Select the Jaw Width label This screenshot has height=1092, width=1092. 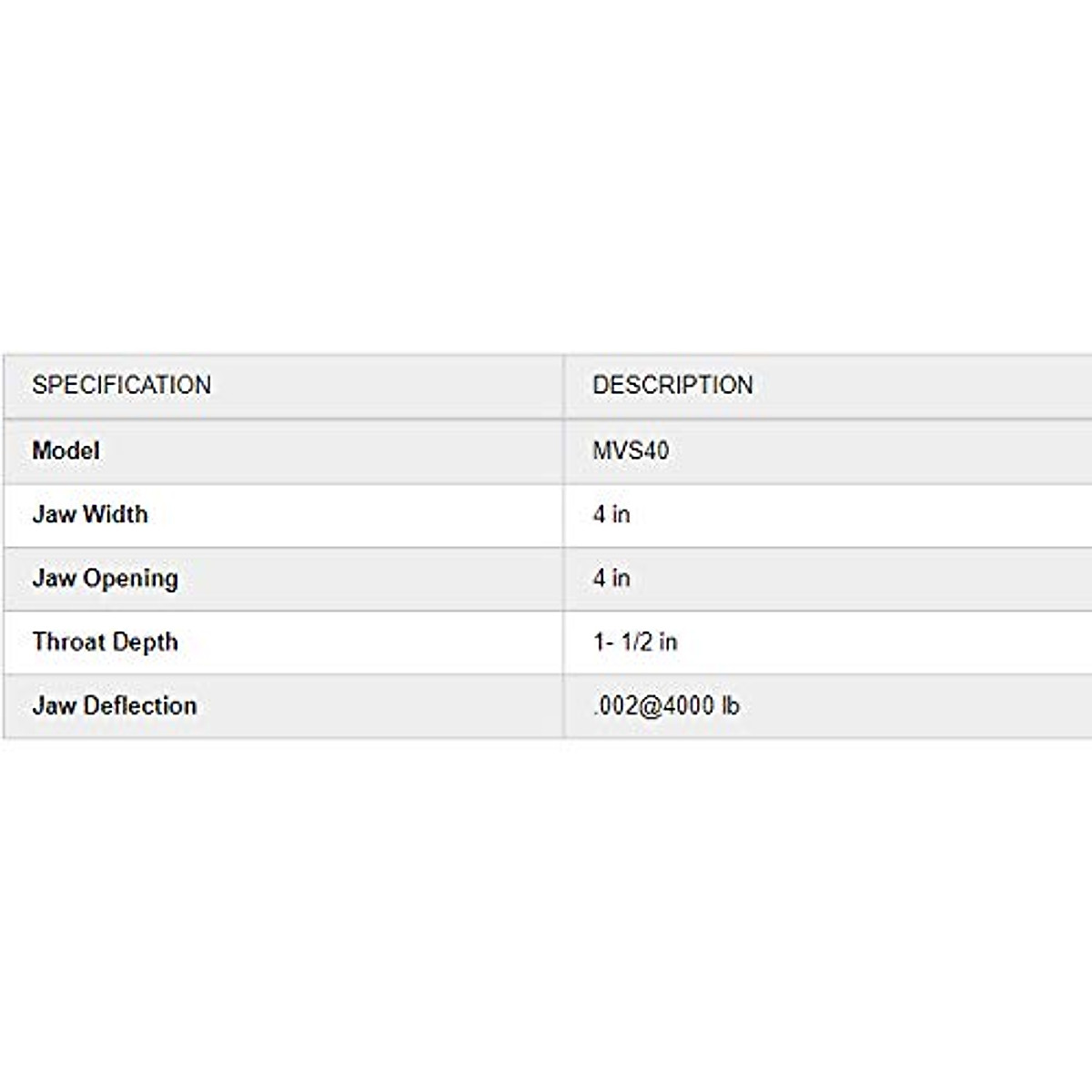pyautogui.click(x=90, y=514)
